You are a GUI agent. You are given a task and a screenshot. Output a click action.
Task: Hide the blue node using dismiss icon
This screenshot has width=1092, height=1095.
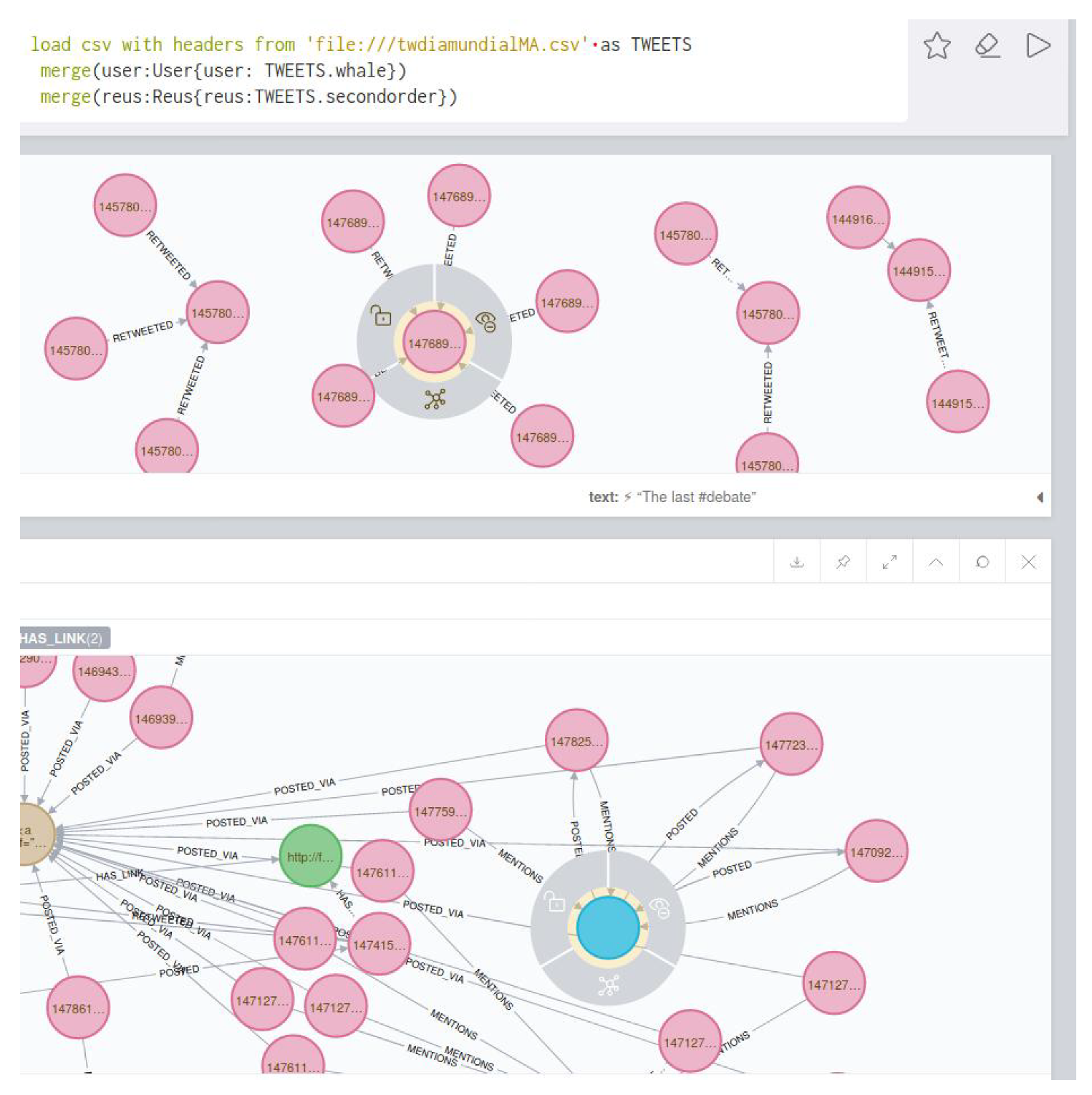coord(660,908)
